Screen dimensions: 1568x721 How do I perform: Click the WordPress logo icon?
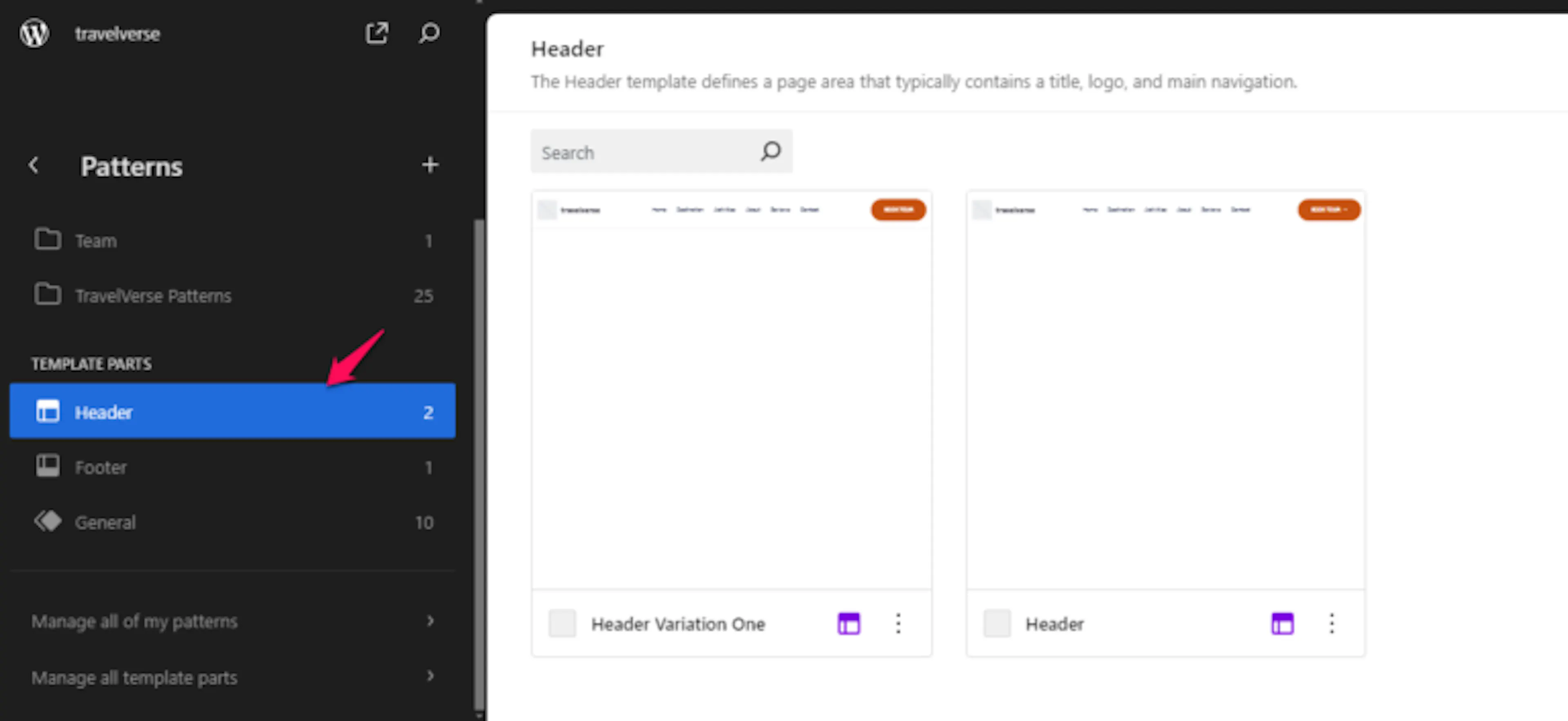click(34, 33)
